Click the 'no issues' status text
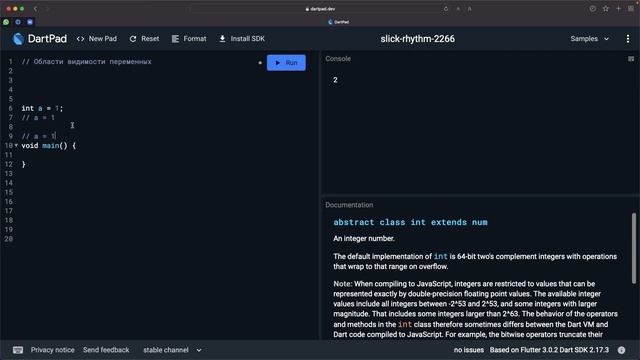 click(x=469, y=350)
